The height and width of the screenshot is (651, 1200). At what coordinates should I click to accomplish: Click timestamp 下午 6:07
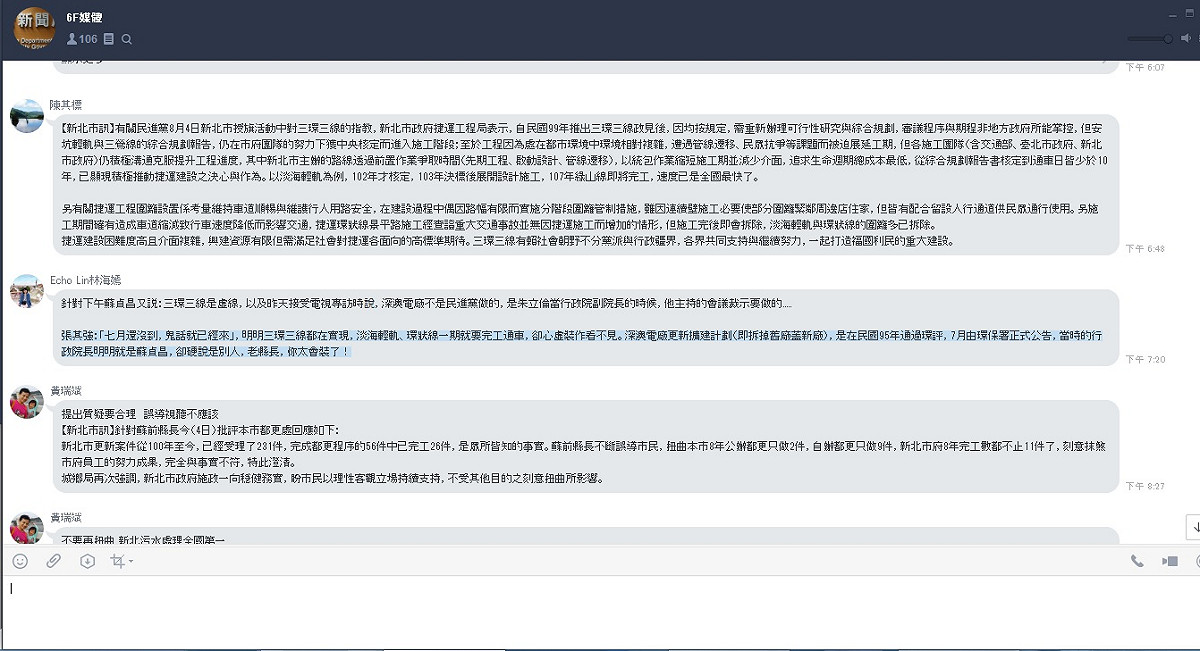tap(1145, 68)
